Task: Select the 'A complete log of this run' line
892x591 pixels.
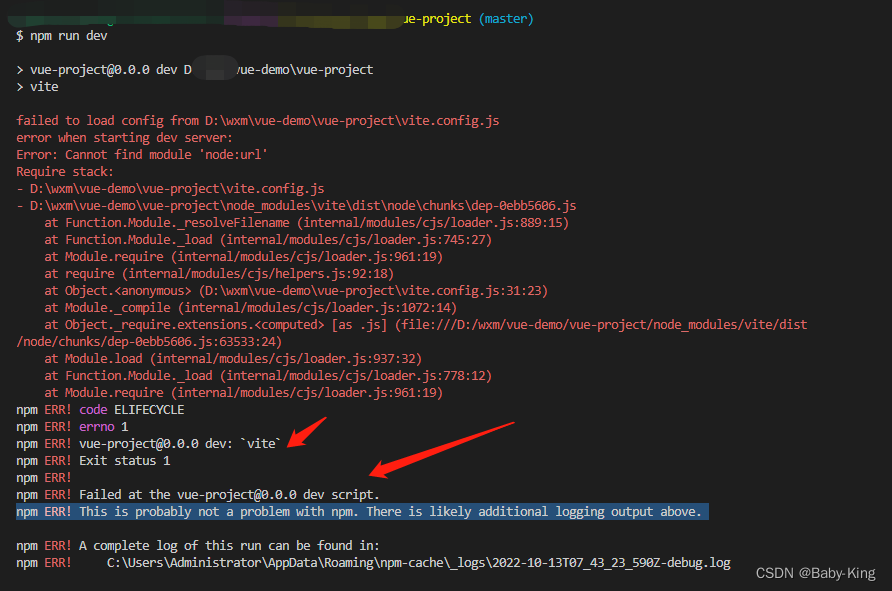Action: (x=200, y=545)
